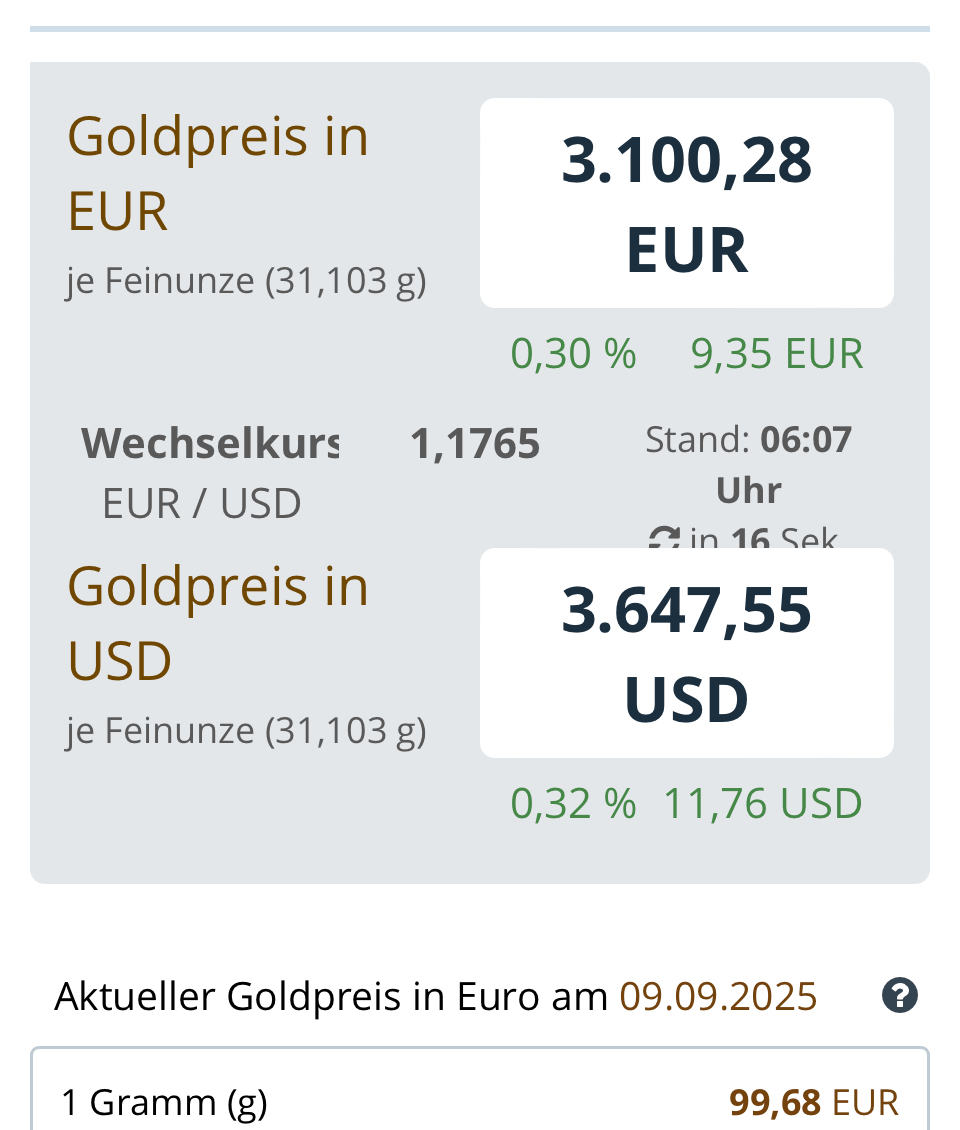This screenshot has height=1130, width=960.
Task: Click je Feinunze text under EUR heading
Action: click(246, 281)
